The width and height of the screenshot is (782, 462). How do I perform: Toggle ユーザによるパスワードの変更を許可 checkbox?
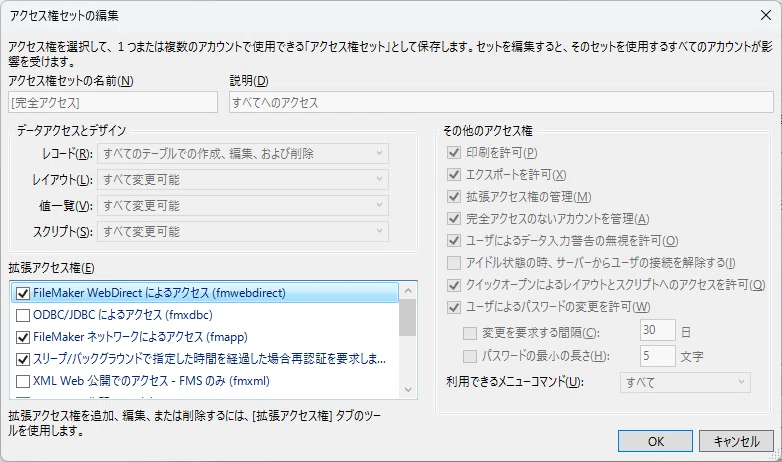[x=454, y=307]
